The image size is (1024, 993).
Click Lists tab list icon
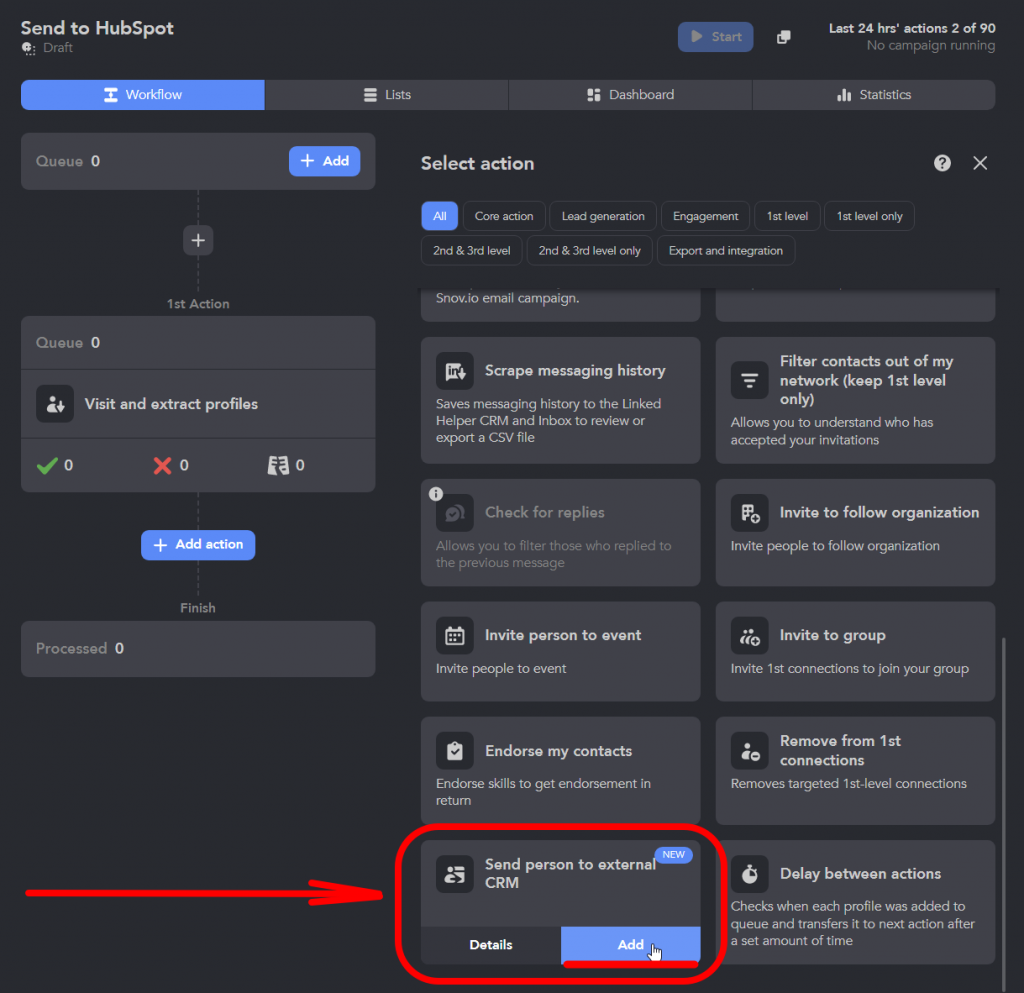pyautogui.click(x=370, y=95)
